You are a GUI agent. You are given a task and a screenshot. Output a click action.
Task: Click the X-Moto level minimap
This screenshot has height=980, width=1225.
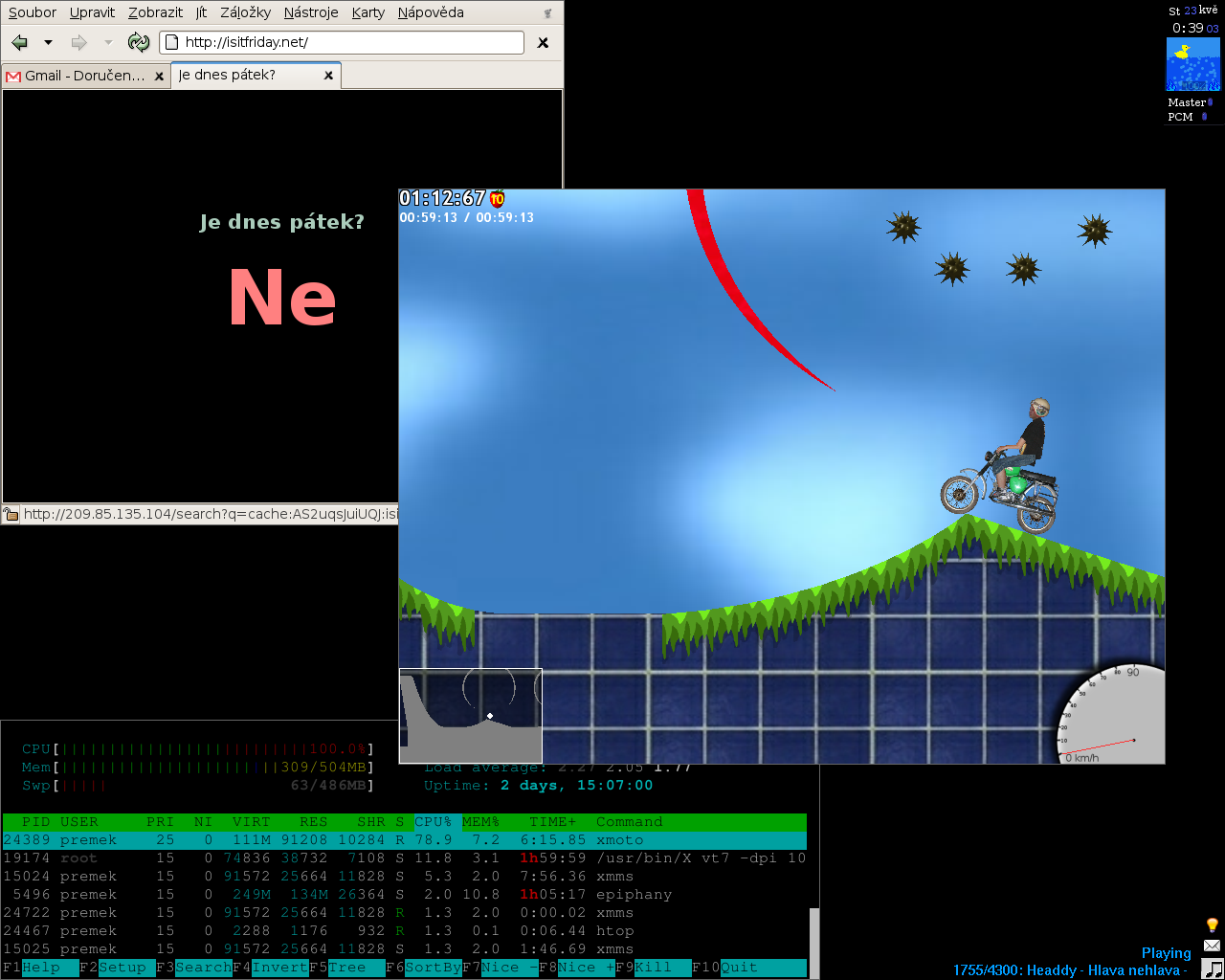pos(471,716)
